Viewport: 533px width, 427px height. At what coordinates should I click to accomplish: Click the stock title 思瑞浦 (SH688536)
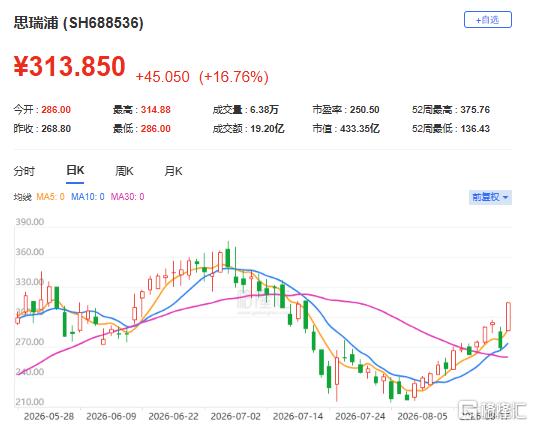79,23
